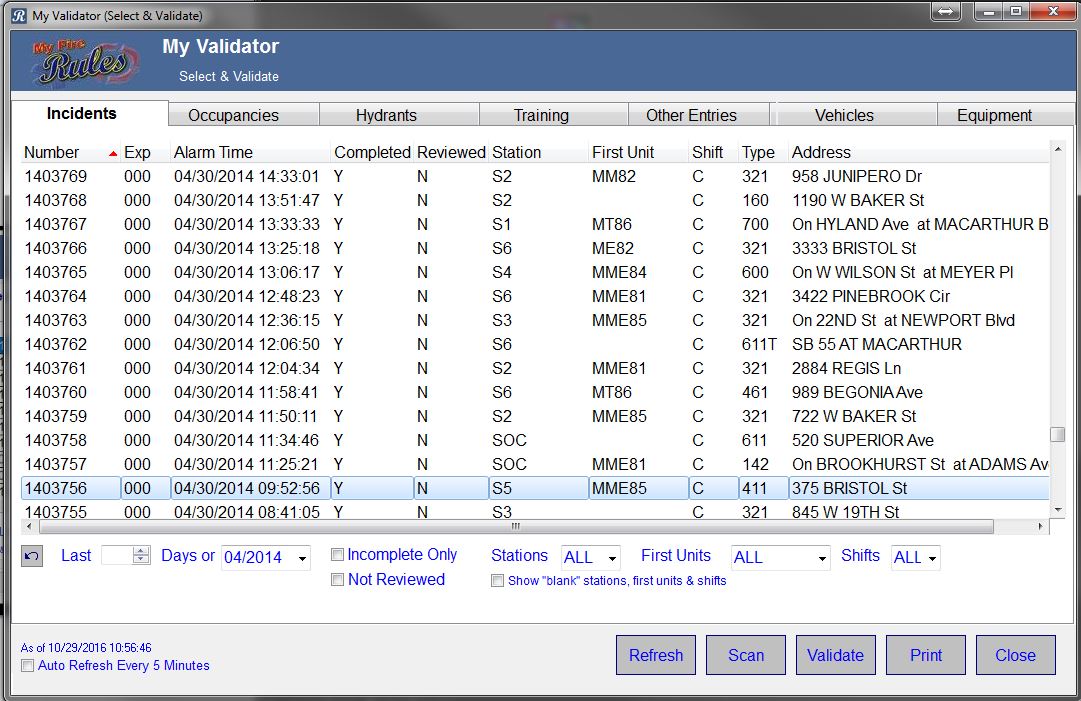The image size is (1081, 701).
Task: Toggle Auto Refresh Every 5 Minutes
Action: click(x=28, y=666)
